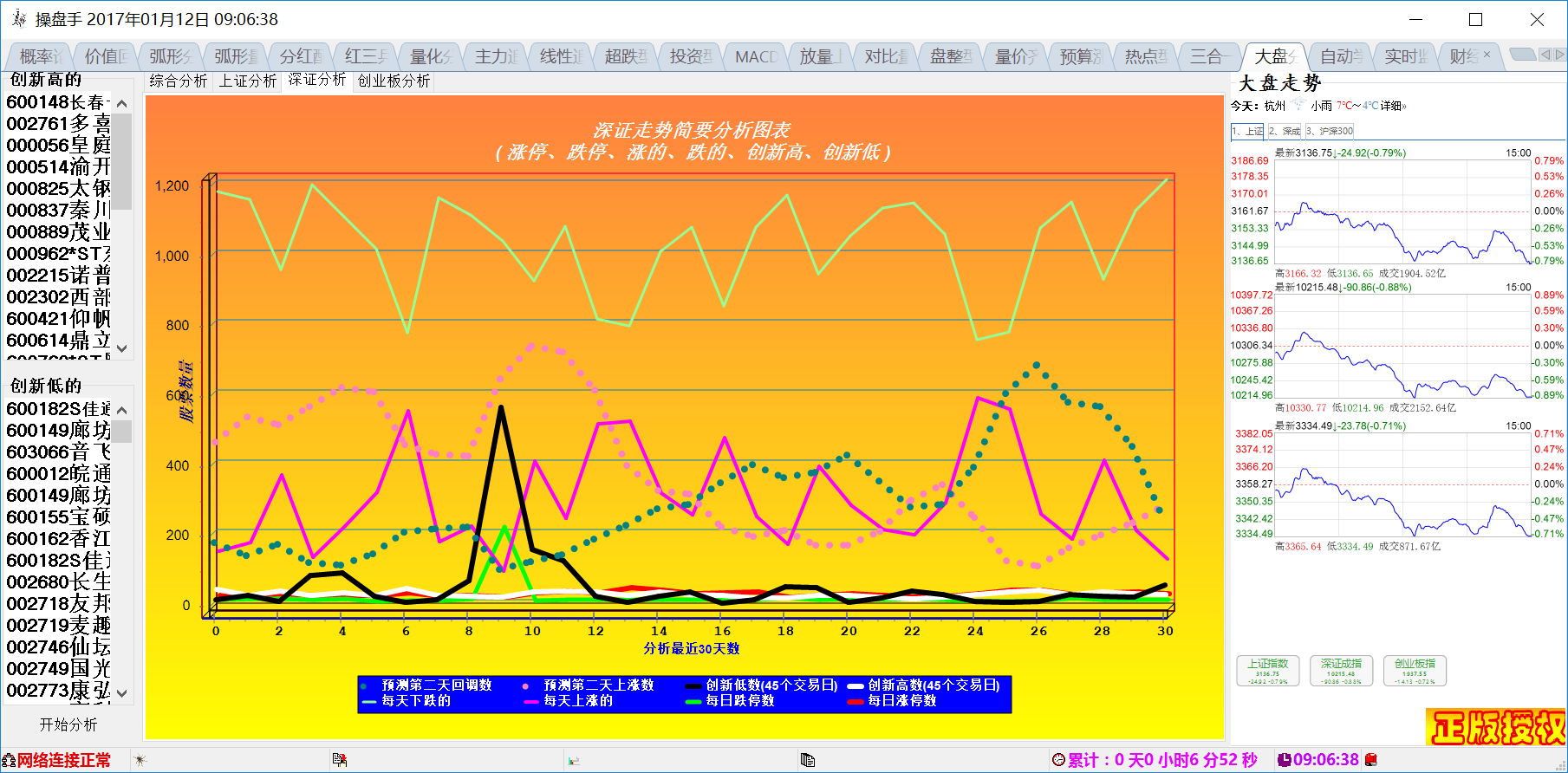Switch to the 综合分析 sub-tab

[x=179, y=81]
